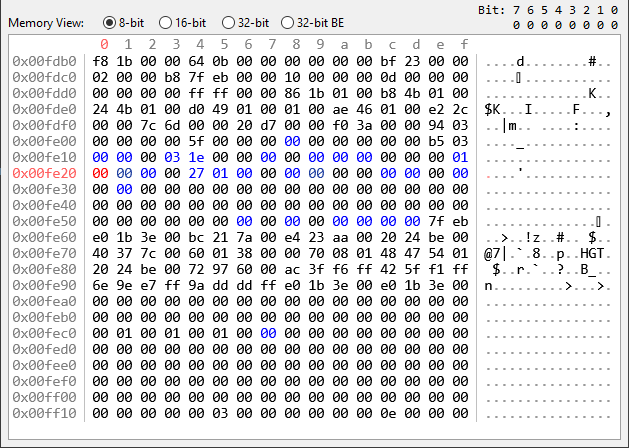Toggle the value under bit 2
Image resolution: width=629 pixels, height=448 pixels.
coord(586,25)
